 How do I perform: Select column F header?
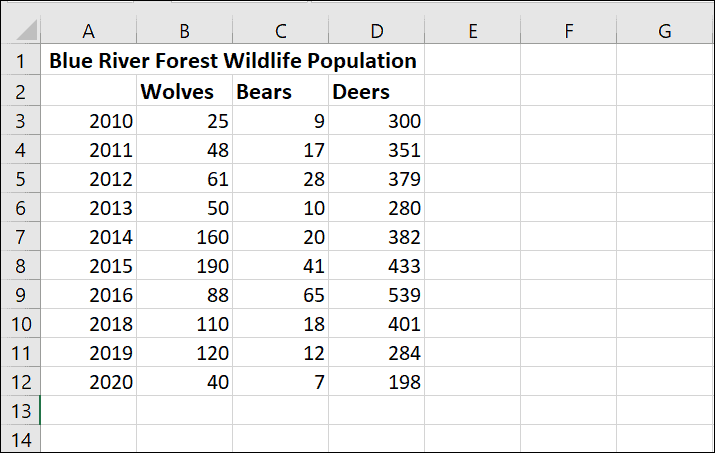click(x=569, y=30)
